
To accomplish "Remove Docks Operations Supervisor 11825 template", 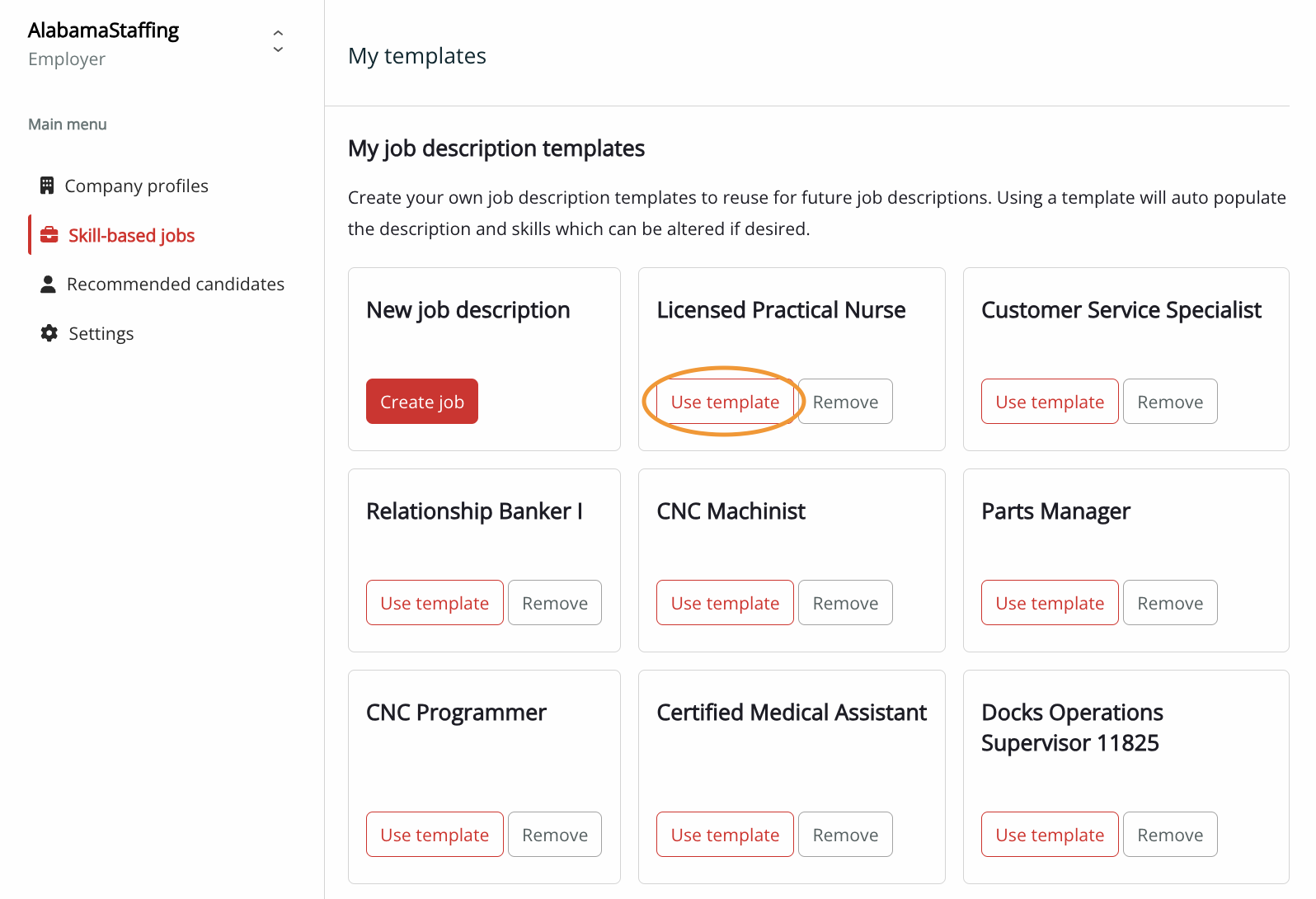I will tap(1169, 835).
